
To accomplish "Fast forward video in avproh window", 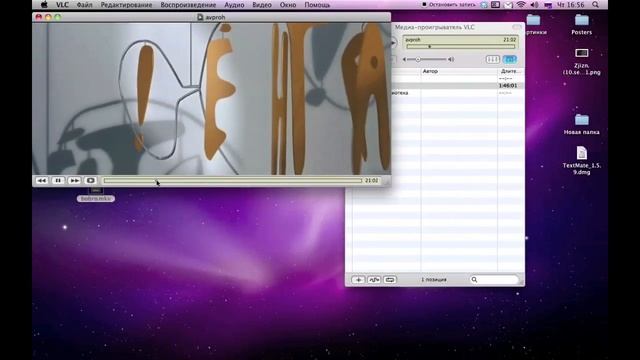I will coord(74,180).
